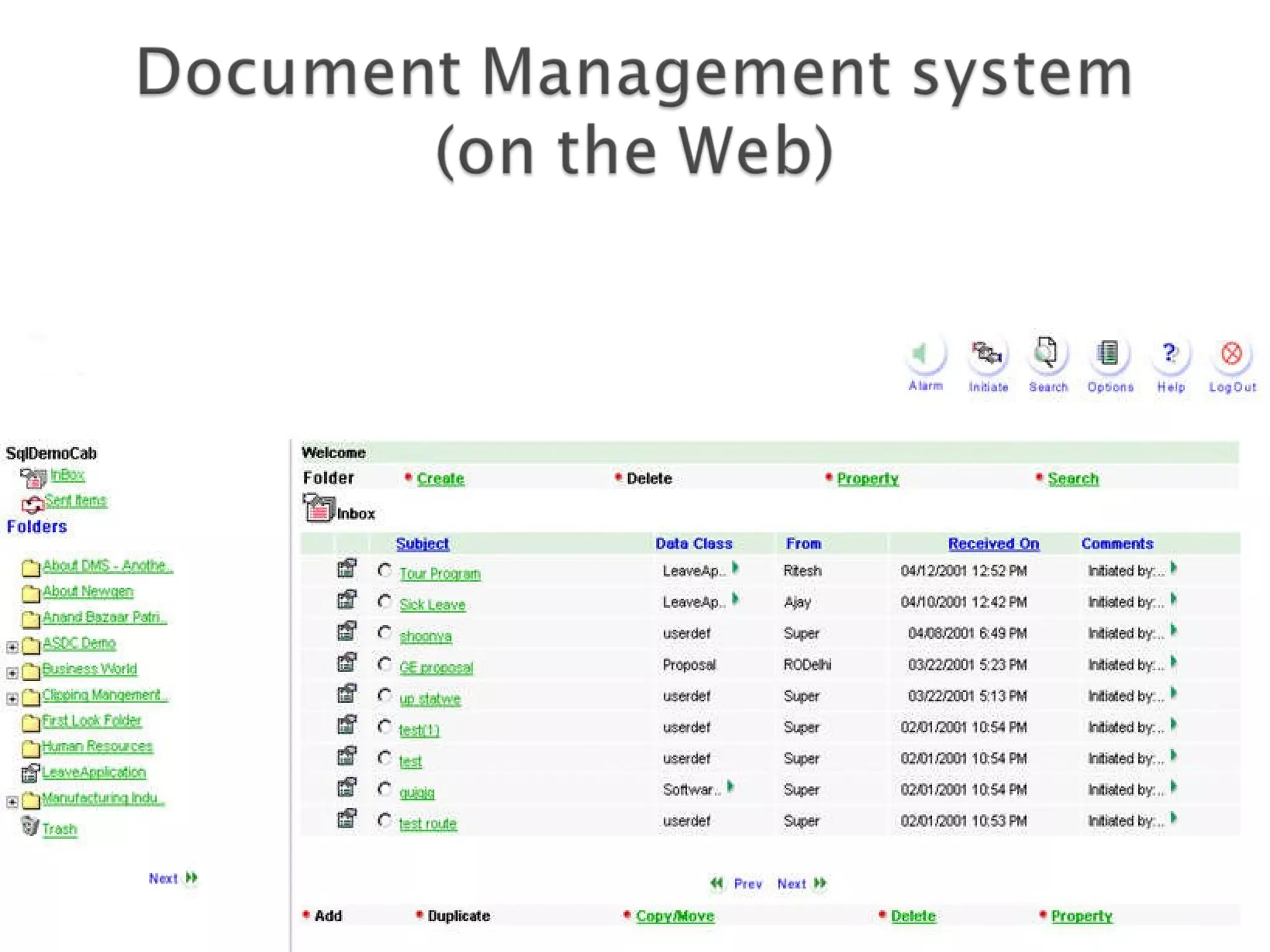Click the Trash bin icon in sidebar
This screenshot has height=952, width=1270.
(x=30, y=826)
